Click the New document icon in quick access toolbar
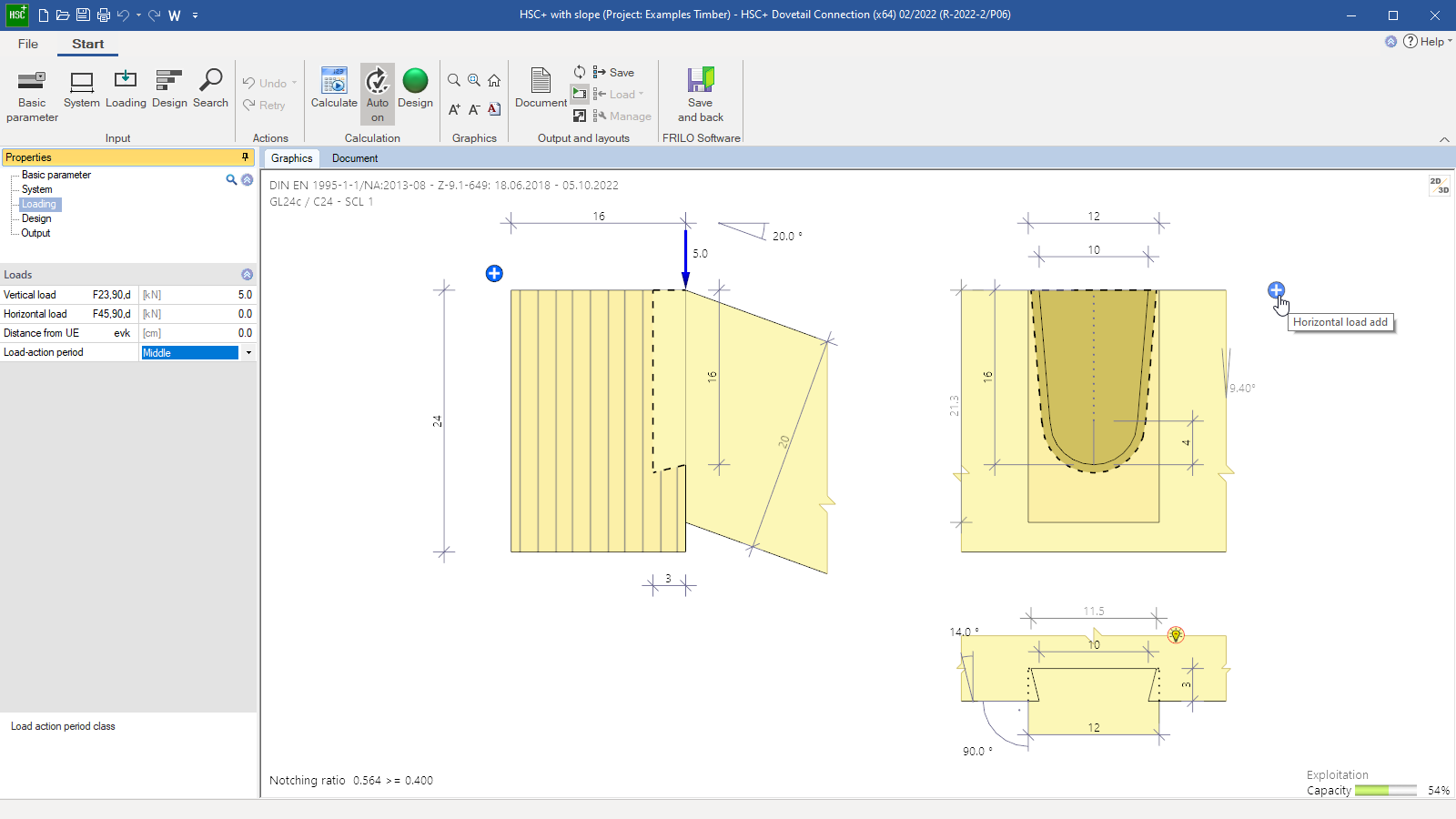This screenshot has width=1456, height=819. 43,15
